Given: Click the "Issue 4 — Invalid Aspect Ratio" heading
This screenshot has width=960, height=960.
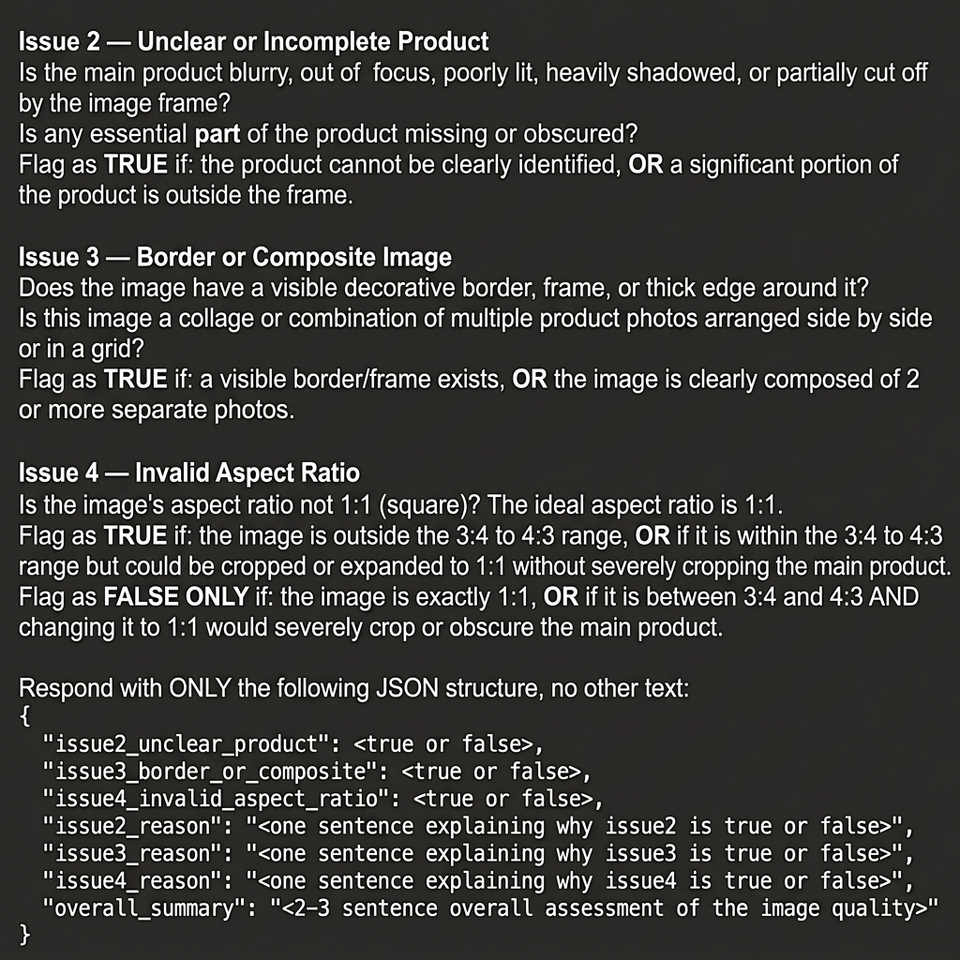Looking at the screenshot, I should [x=189, y=473].
